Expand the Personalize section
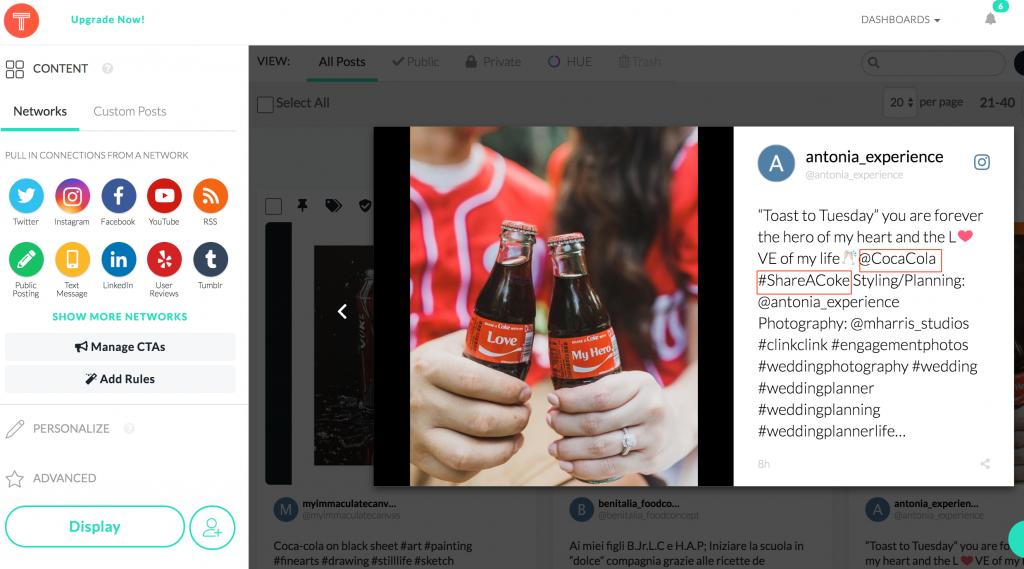Screen dimensions: 1024x569 point(71,428)
